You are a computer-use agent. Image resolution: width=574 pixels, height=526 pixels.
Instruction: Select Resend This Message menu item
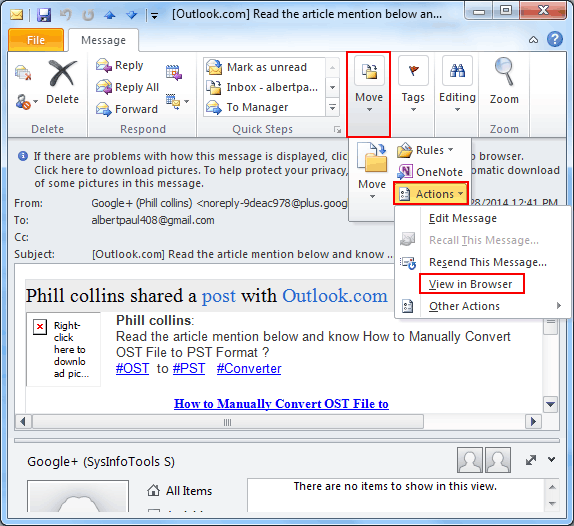click(488, 262)
